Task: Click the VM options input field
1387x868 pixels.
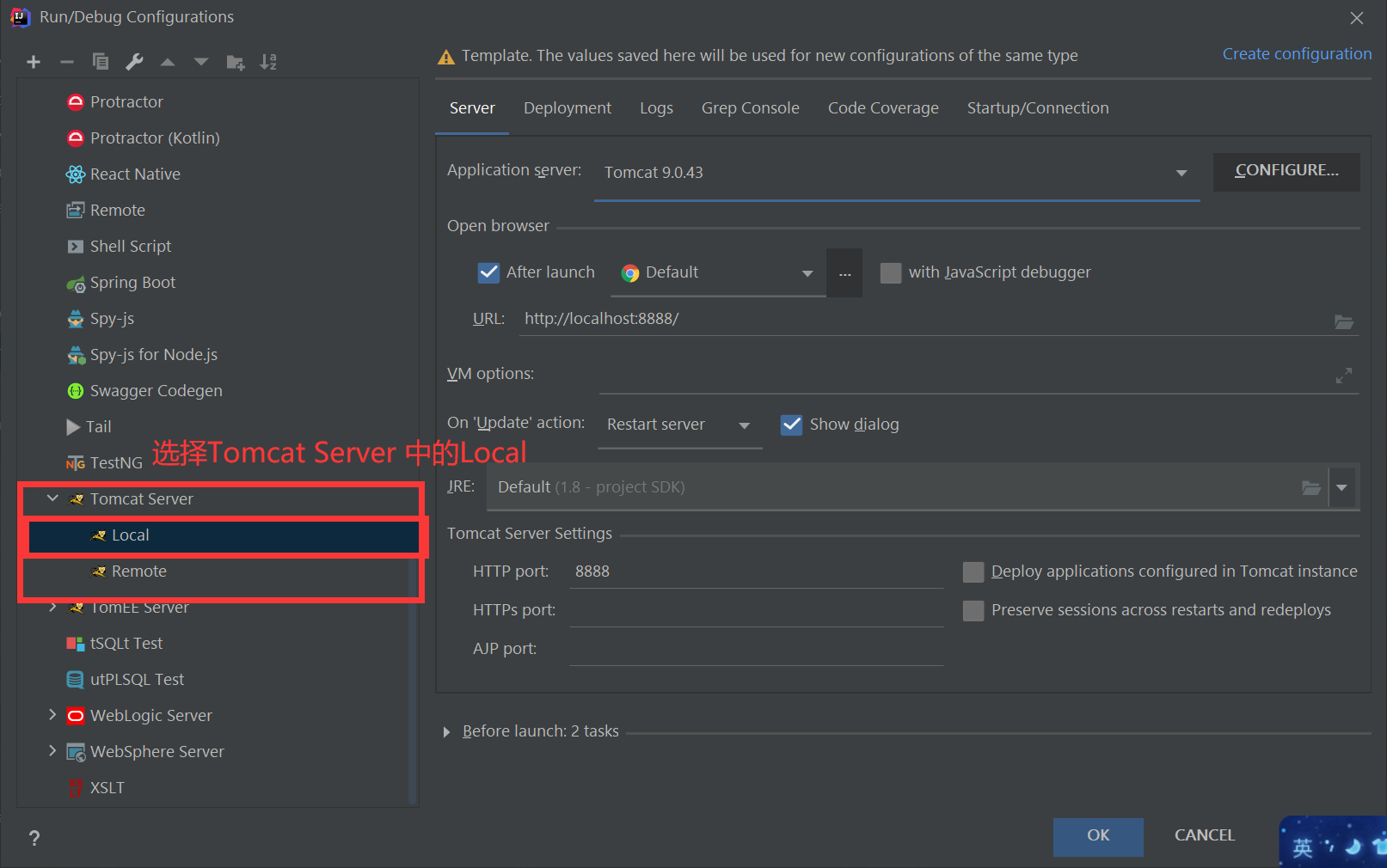Action: point(965,375)
